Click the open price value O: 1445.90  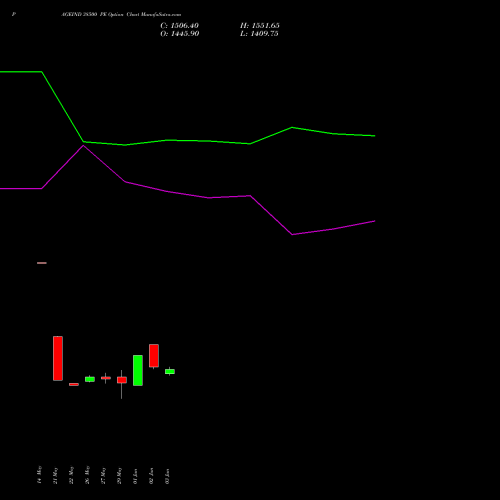180,34
